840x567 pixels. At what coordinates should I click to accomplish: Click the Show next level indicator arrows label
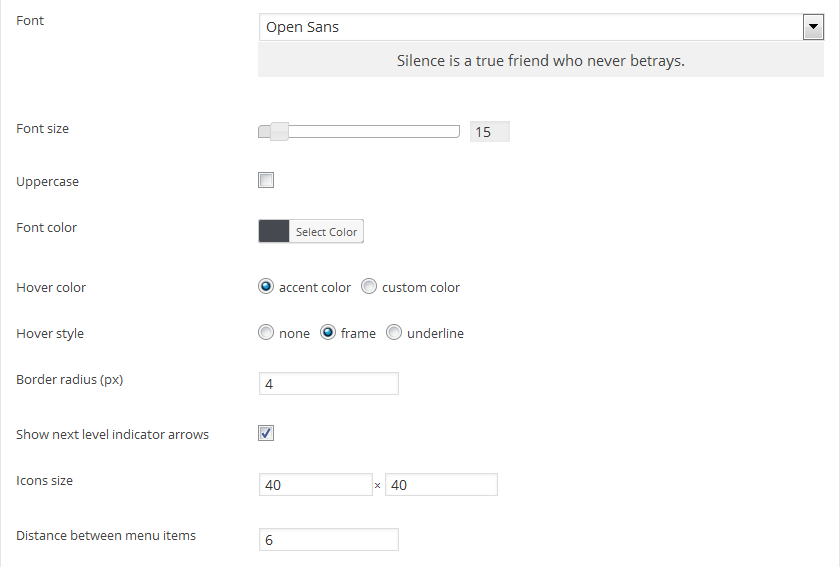pos(112,434)
